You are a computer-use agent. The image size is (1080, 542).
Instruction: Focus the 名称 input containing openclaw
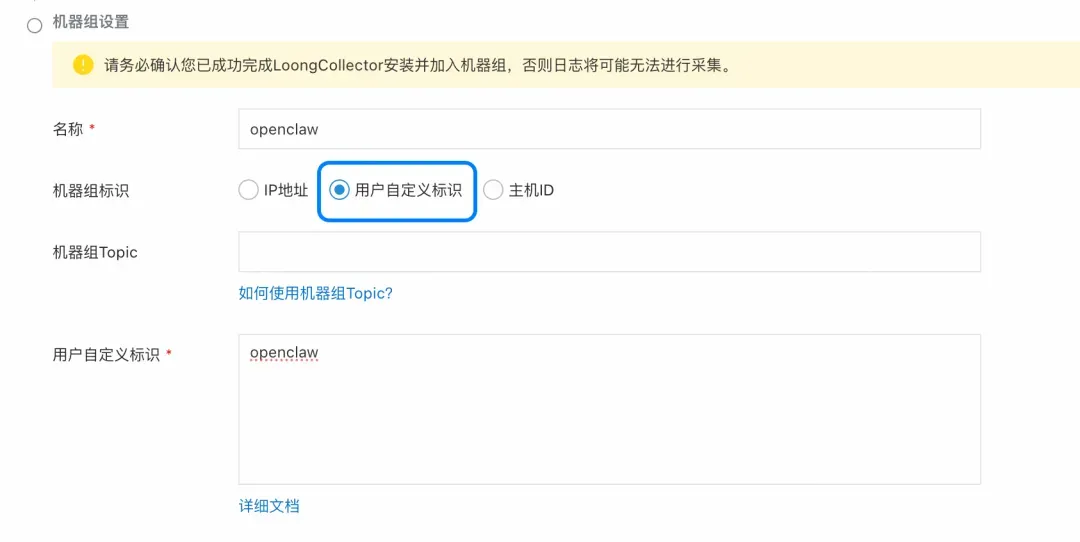point(609,129)
